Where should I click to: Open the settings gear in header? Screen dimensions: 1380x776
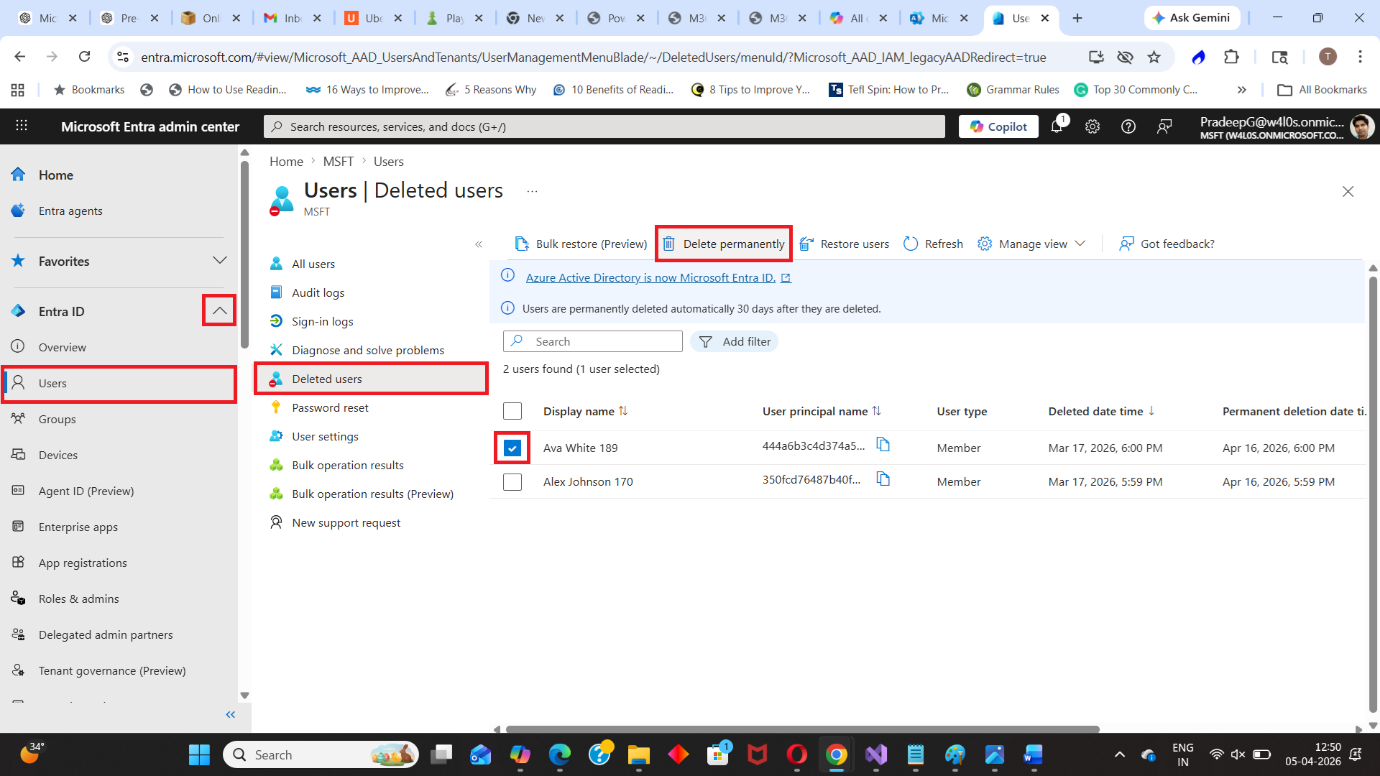pos(1093,127)
